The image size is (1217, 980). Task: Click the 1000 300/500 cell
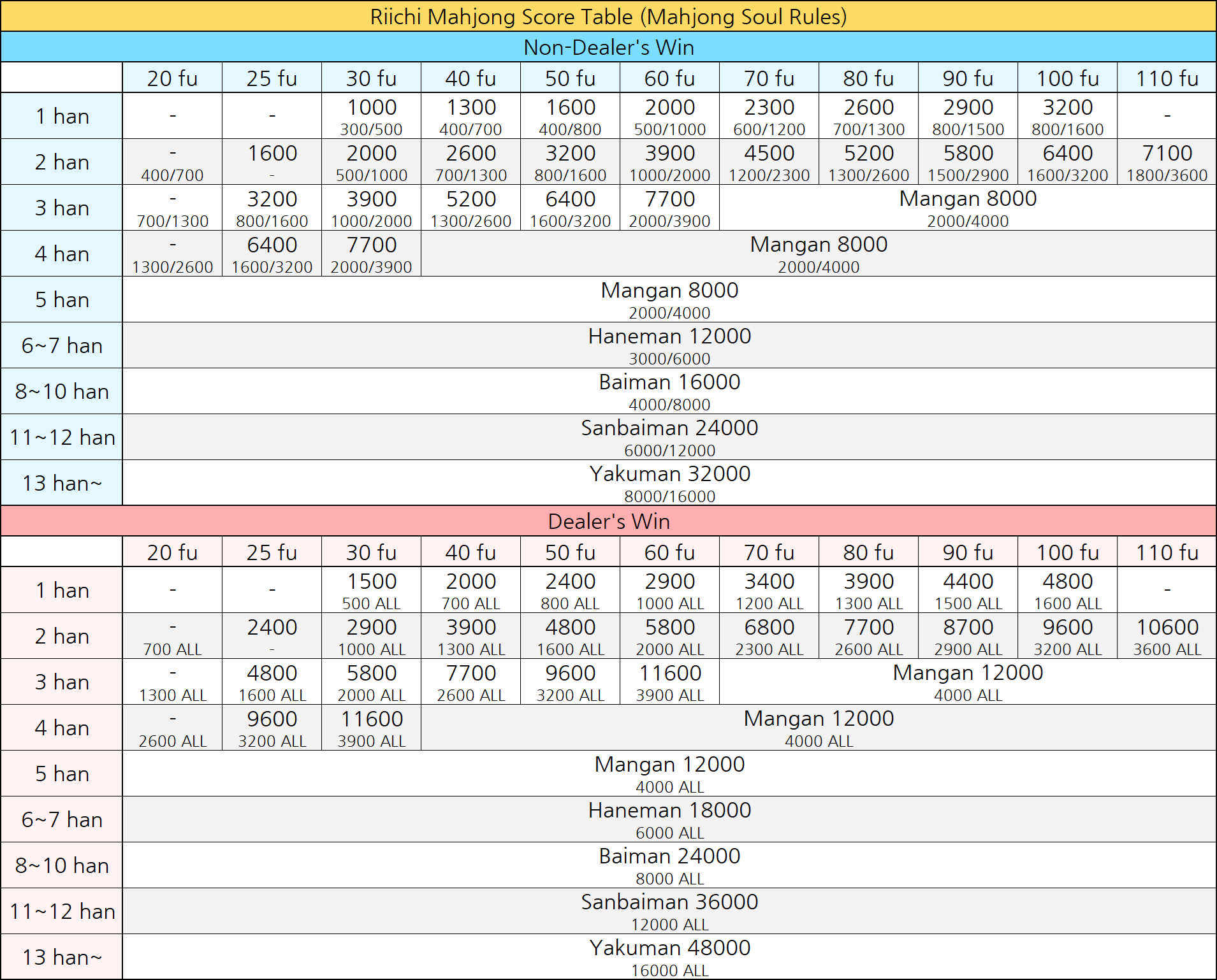pos(371,116)
